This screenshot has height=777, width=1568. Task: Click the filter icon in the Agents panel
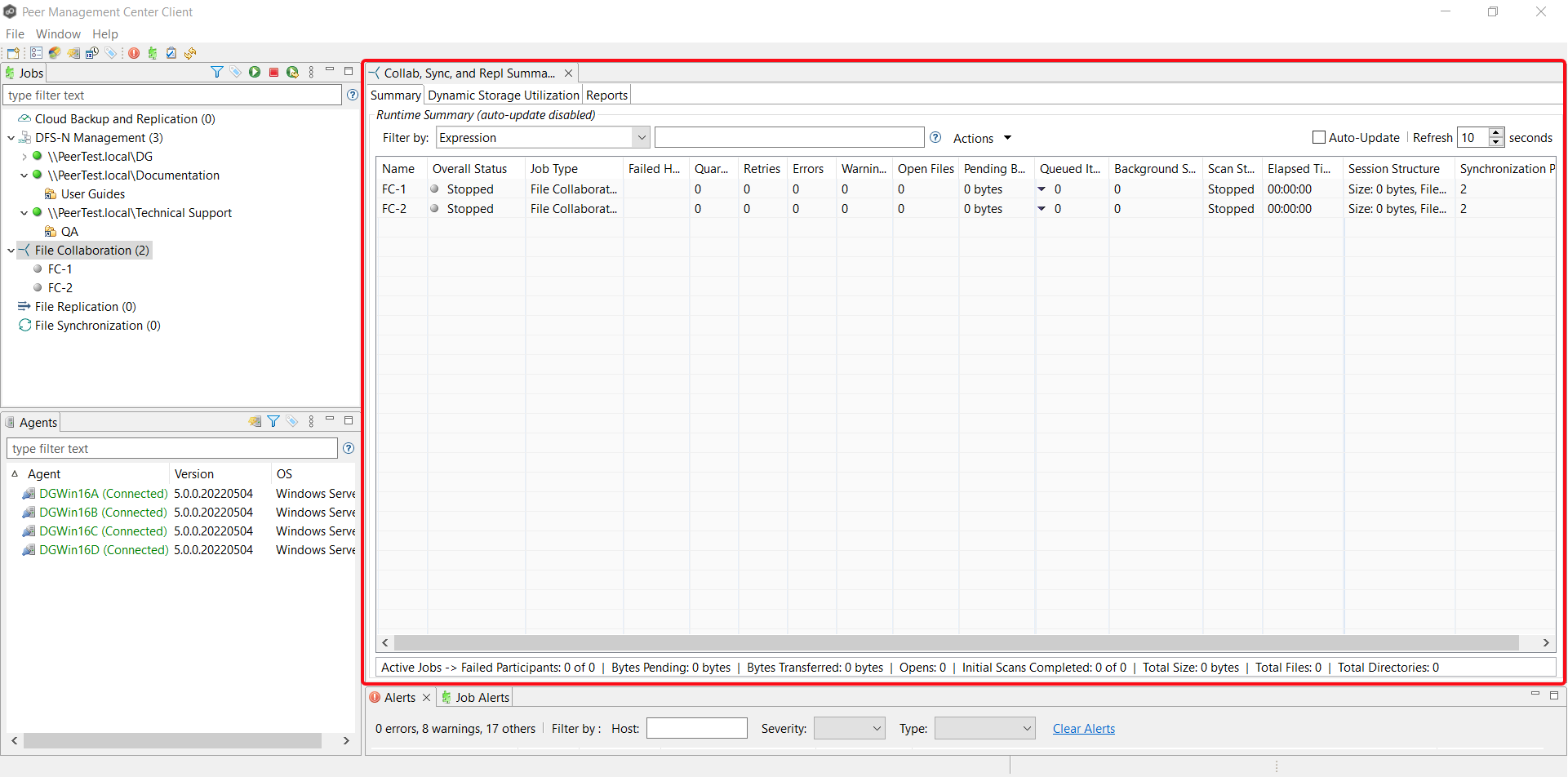pyautogui.click(x=273, y=421)
